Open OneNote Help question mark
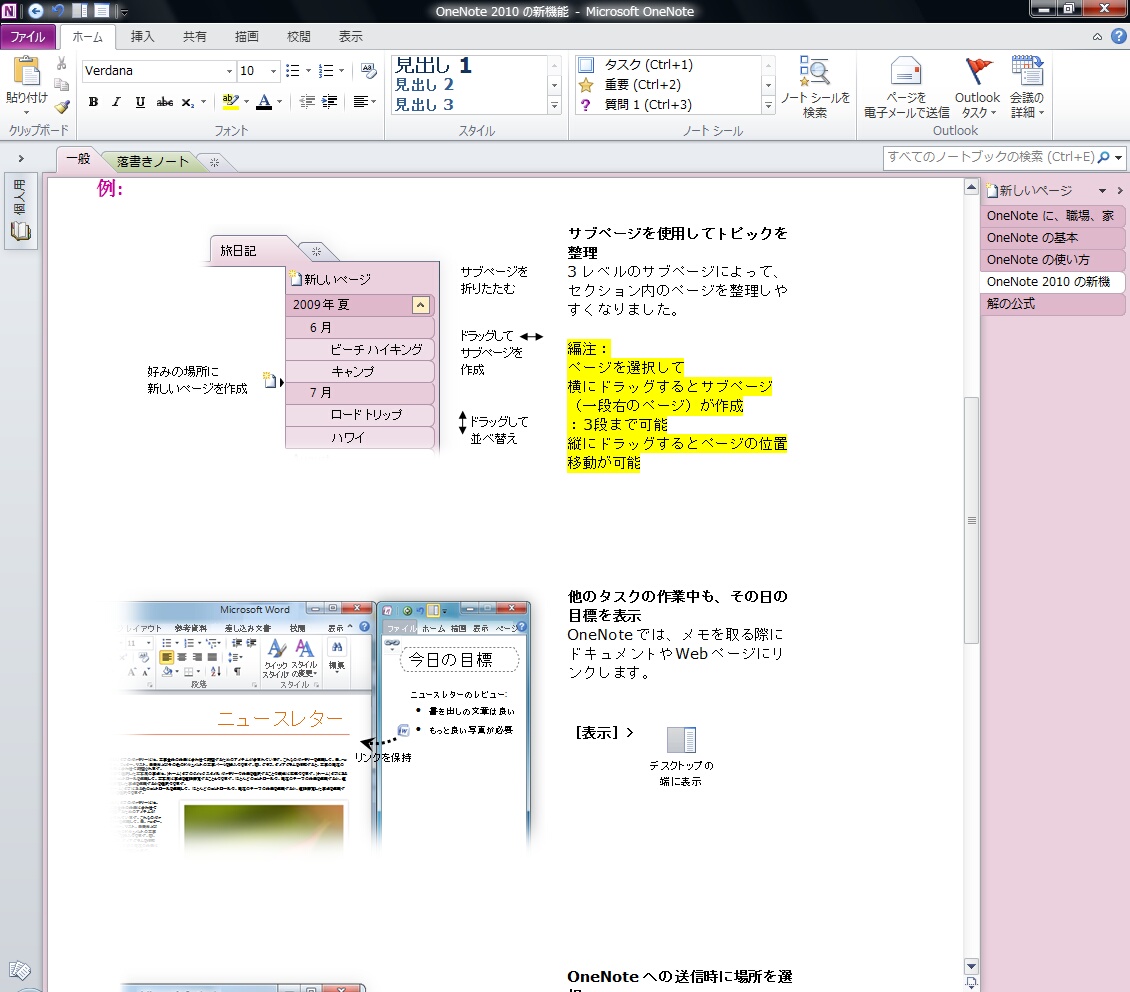 1118,36
